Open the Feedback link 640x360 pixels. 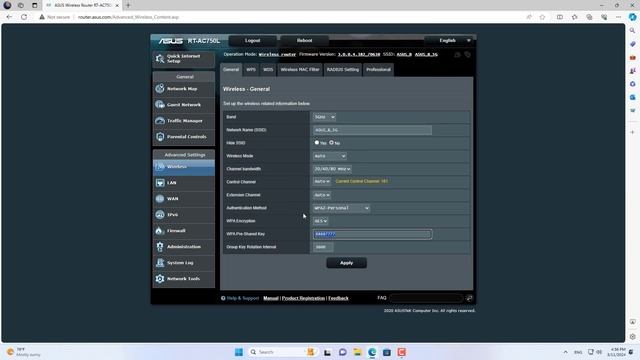pos(338,298)
